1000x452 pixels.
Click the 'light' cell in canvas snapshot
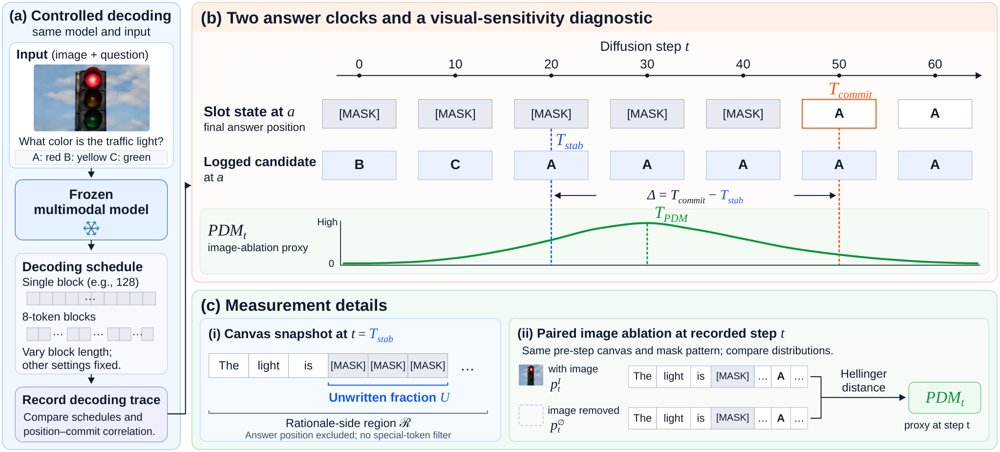point(268,365)
